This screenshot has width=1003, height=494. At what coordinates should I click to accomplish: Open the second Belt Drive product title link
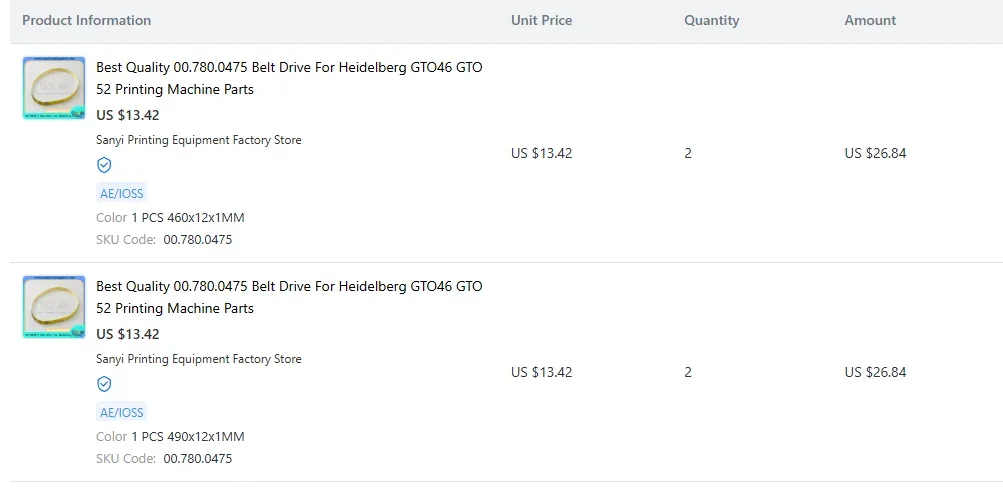click(x=289, y=297)
